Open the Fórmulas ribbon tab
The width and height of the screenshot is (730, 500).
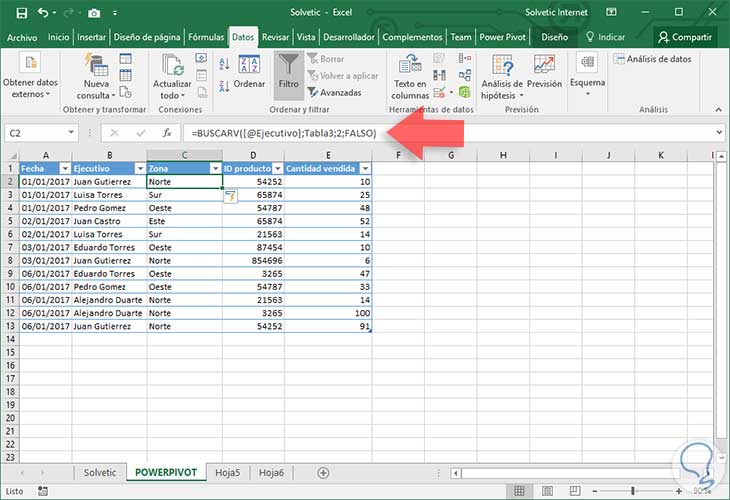(205, 37)
